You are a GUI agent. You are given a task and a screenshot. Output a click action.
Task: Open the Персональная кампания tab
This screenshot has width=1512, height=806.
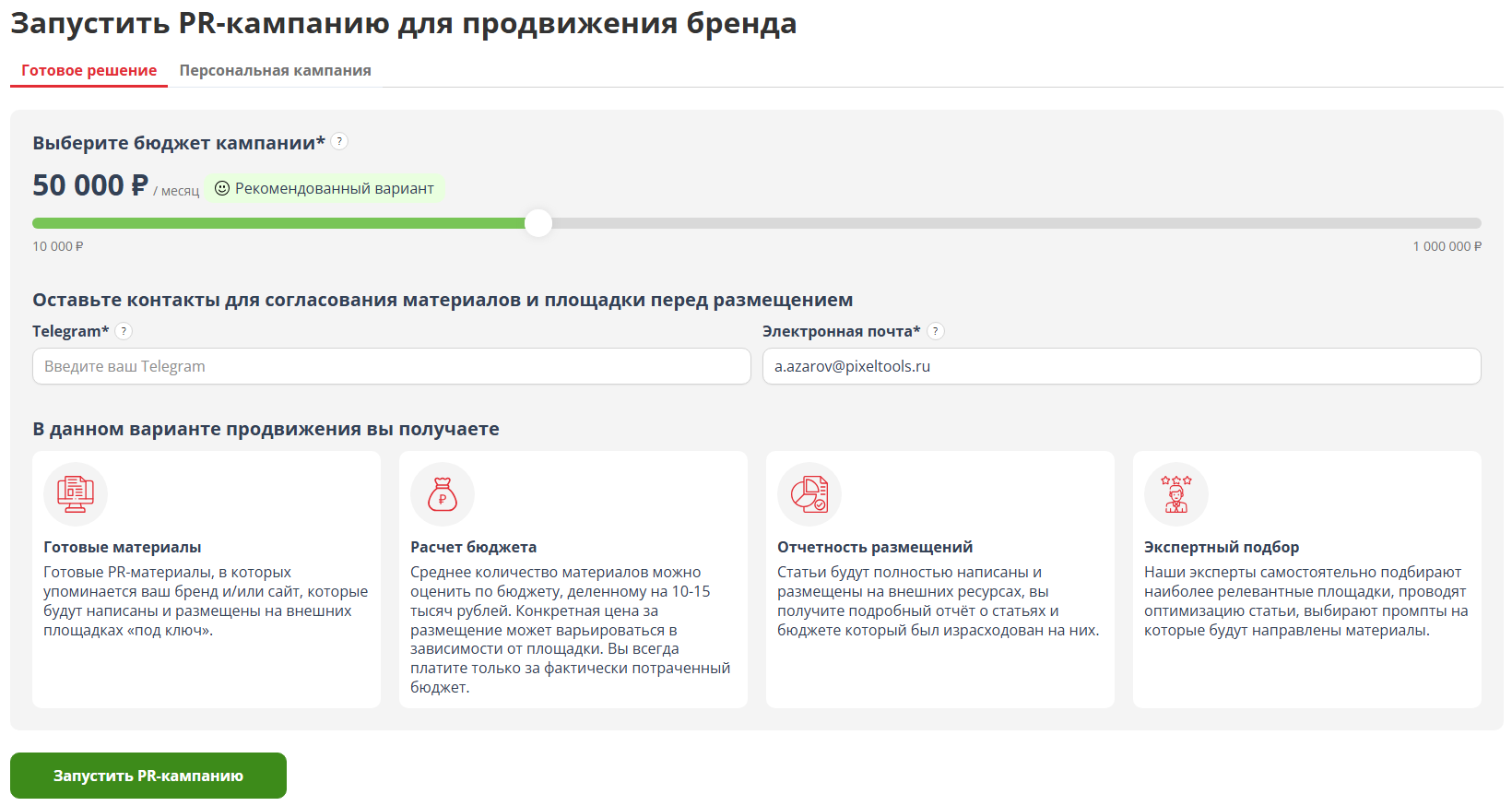(275, 71)
